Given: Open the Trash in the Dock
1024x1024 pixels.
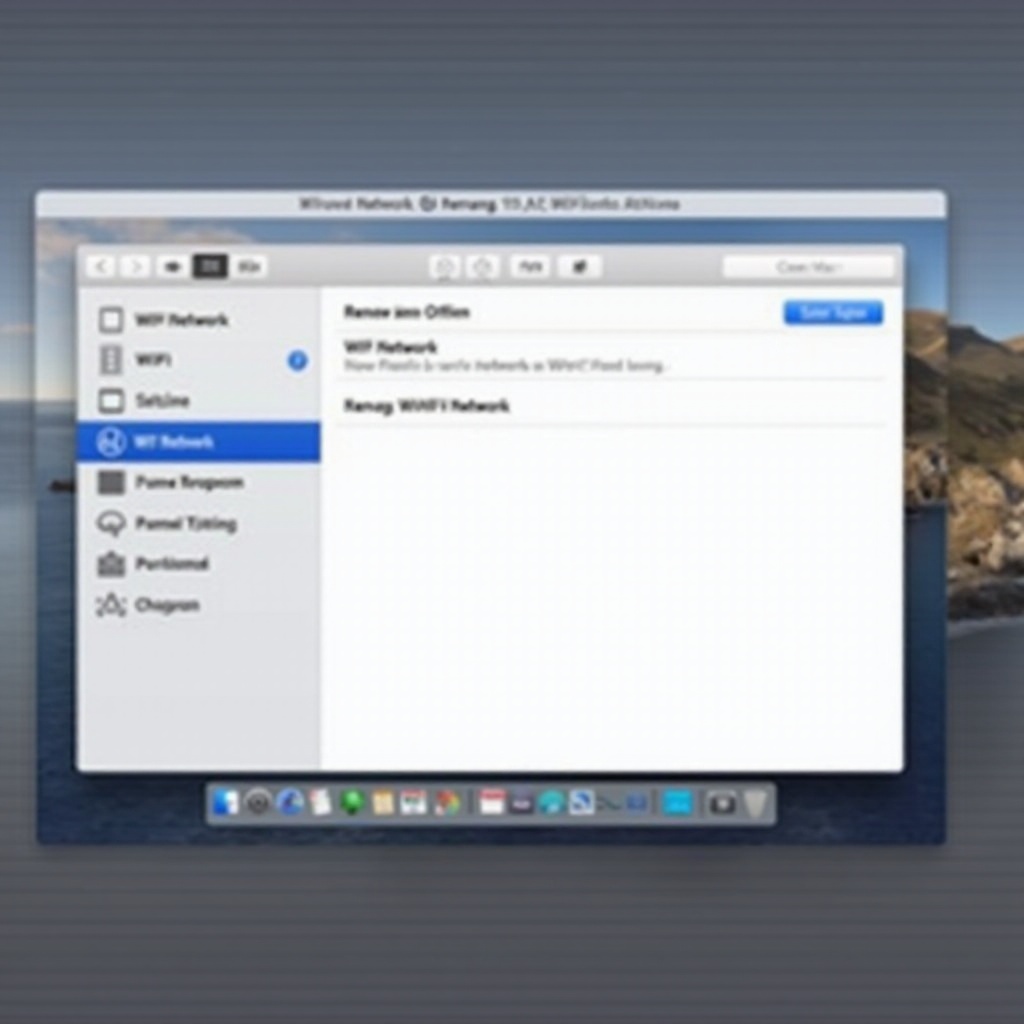Looking at the screenshot, I should [755, 802].
